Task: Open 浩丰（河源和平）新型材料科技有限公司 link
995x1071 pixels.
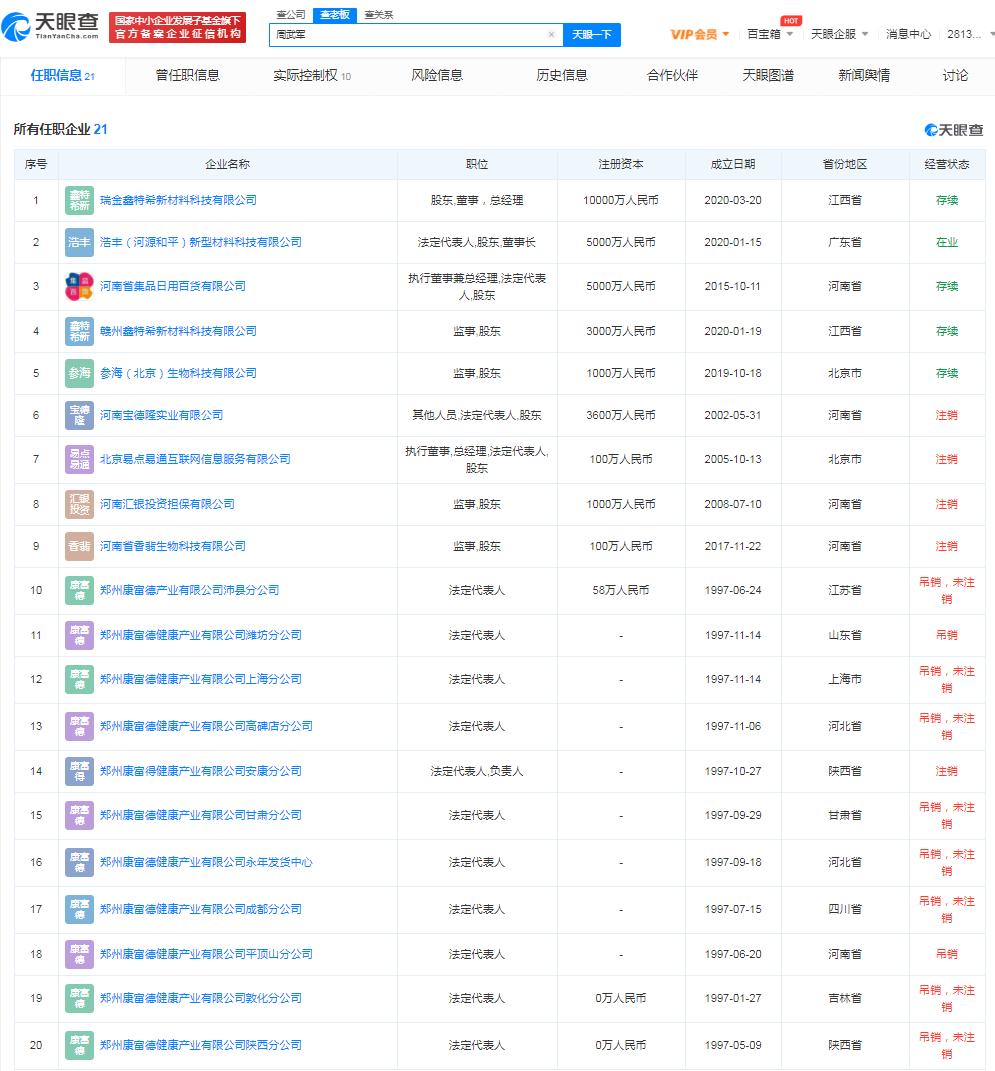Action: (x=201, y=242)
